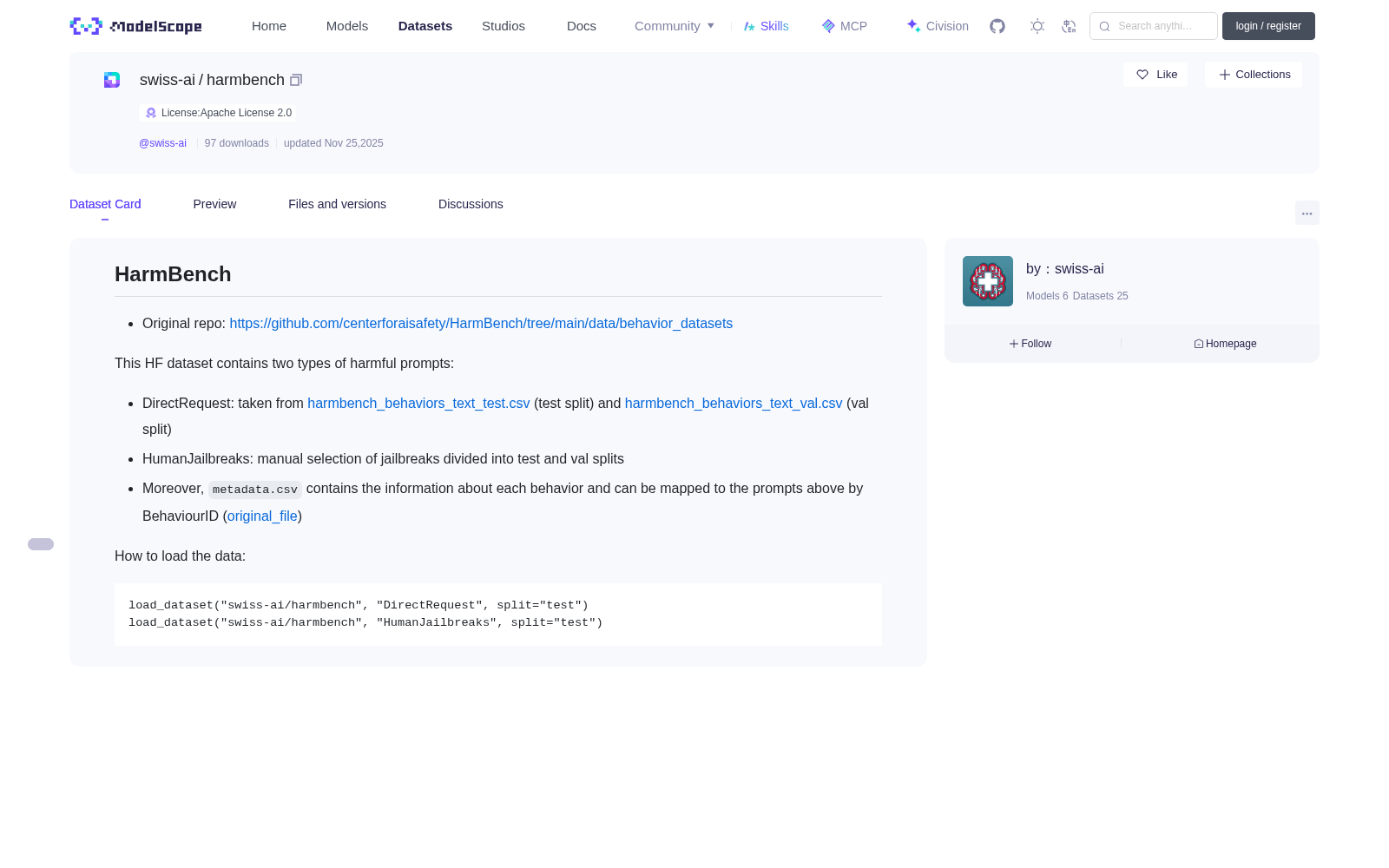Viewport: 1389px width, 868px height.
Task: Click the metadata.csv inline code
Action: click(255, 490)
